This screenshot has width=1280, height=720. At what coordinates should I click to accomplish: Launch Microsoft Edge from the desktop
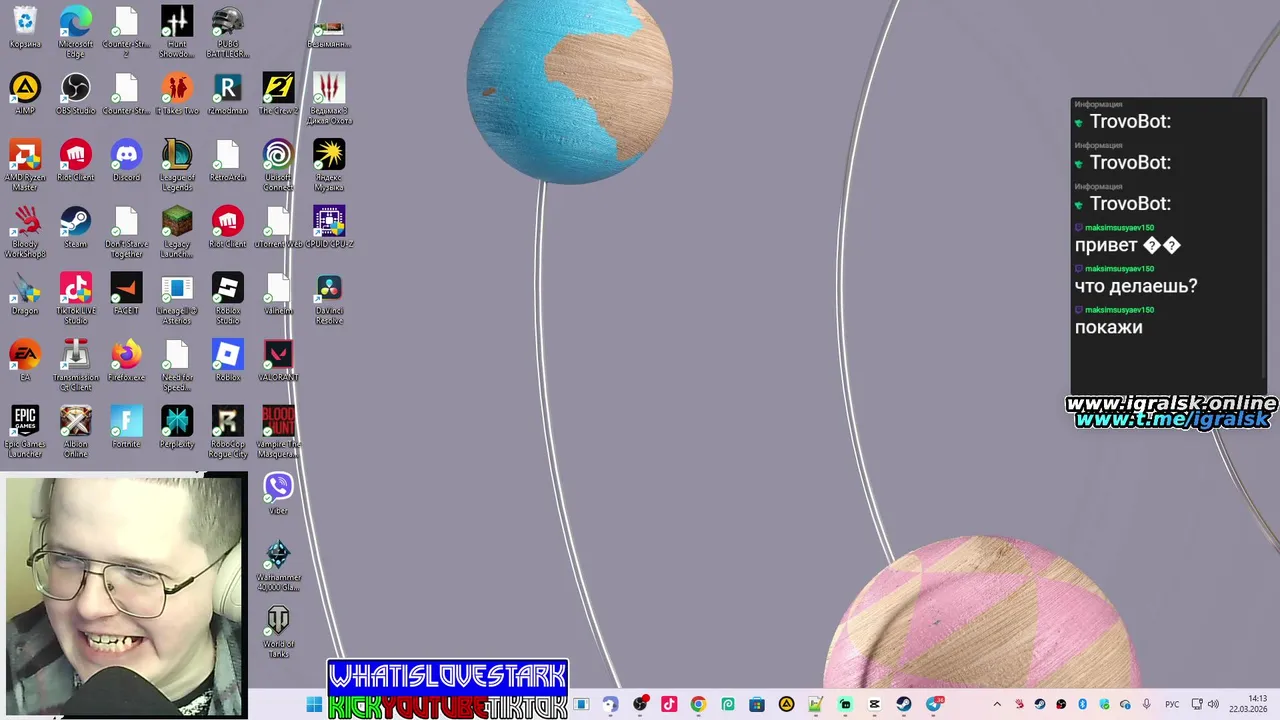(x=76, y=32)
